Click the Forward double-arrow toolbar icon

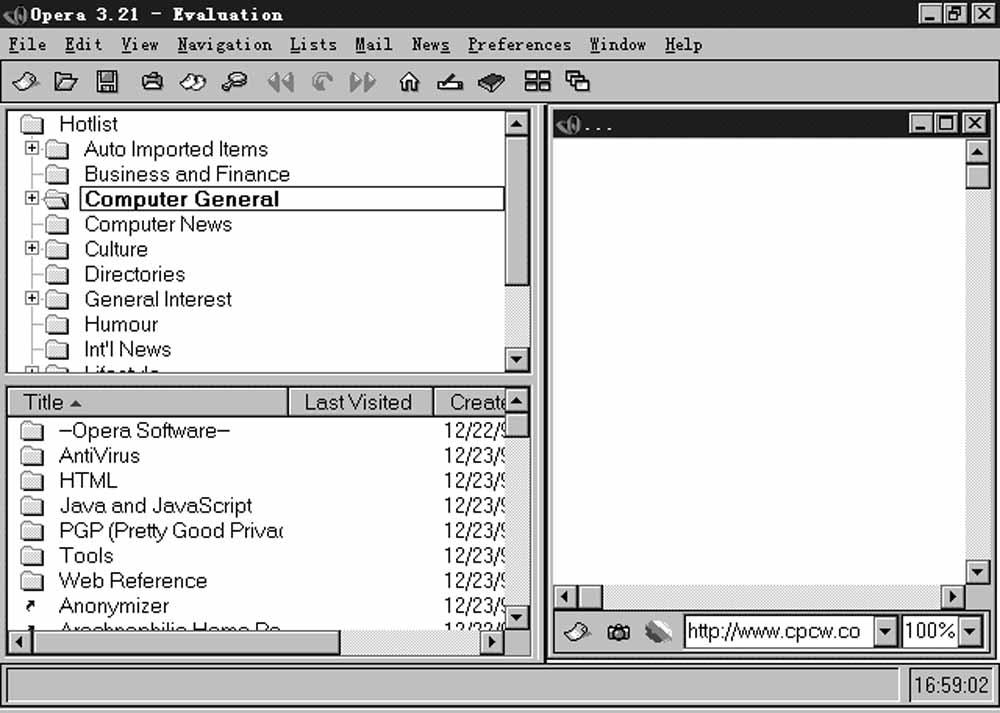tap(362, 82)
